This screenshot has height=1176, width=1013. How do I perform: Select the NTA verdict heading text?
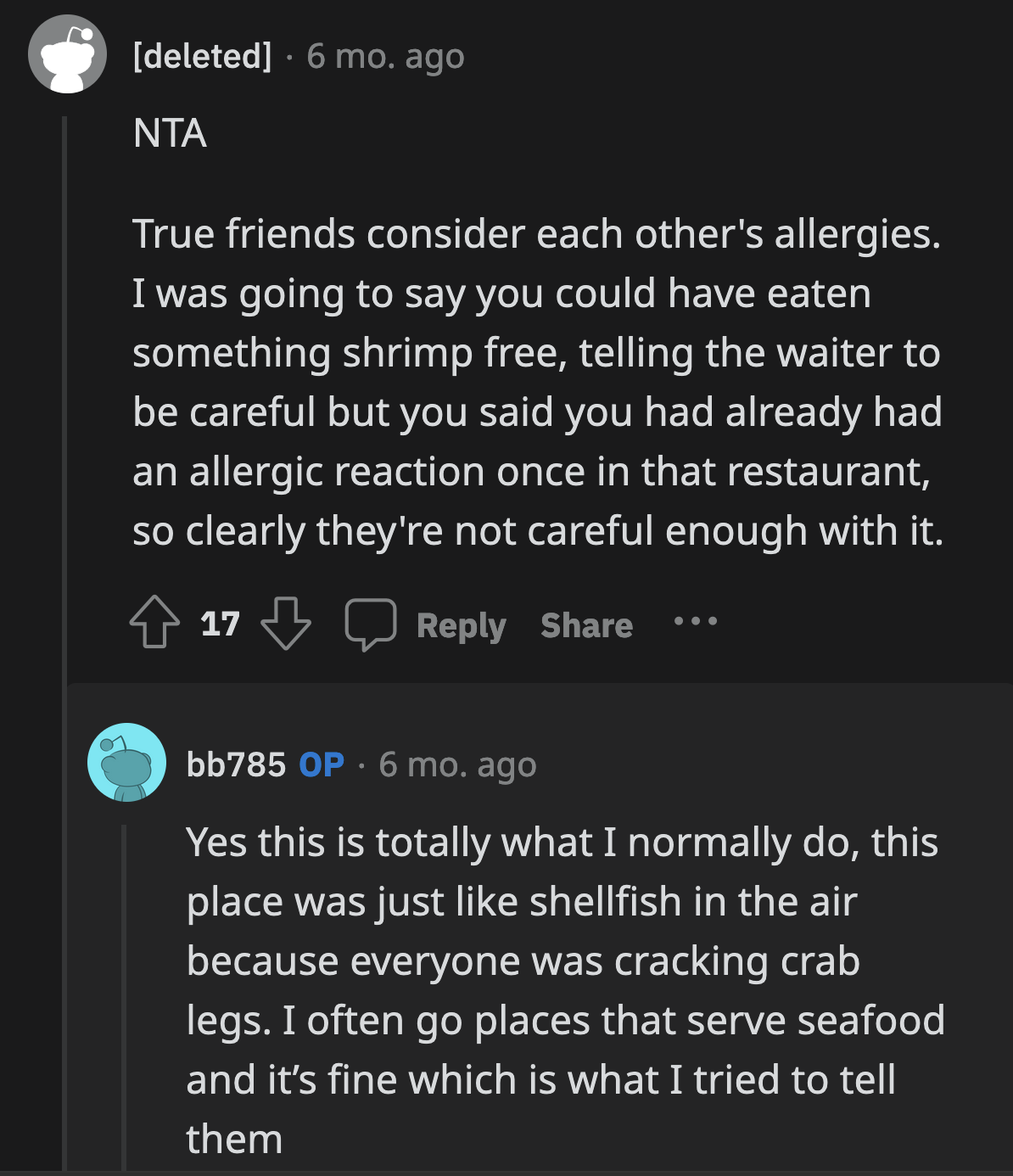click(x=170, y=130)
